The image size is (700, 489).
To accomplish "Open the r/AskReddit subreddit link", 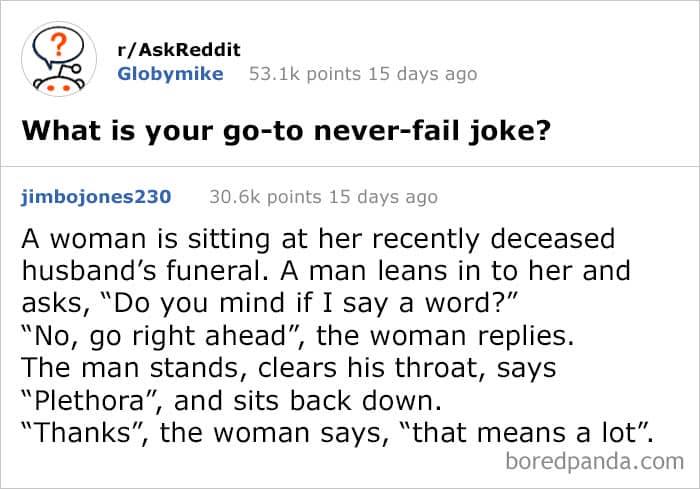I will (179, 51).
